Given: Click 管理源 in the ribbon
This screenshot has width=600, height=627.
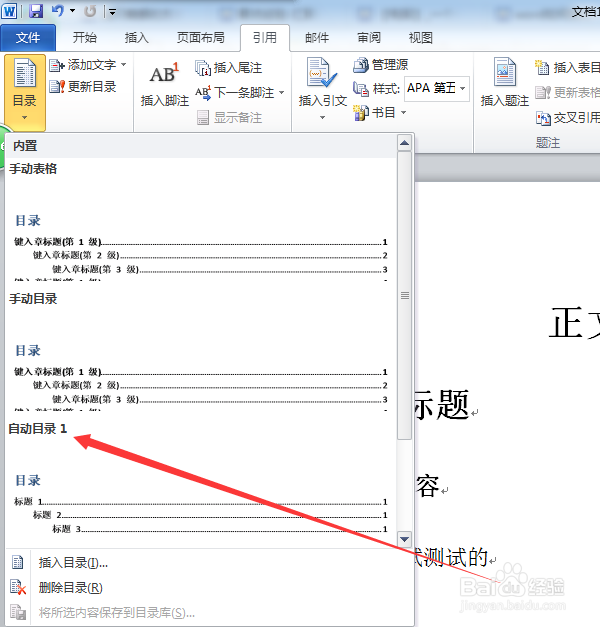Looking at the screenshot, I should (381, 65).
